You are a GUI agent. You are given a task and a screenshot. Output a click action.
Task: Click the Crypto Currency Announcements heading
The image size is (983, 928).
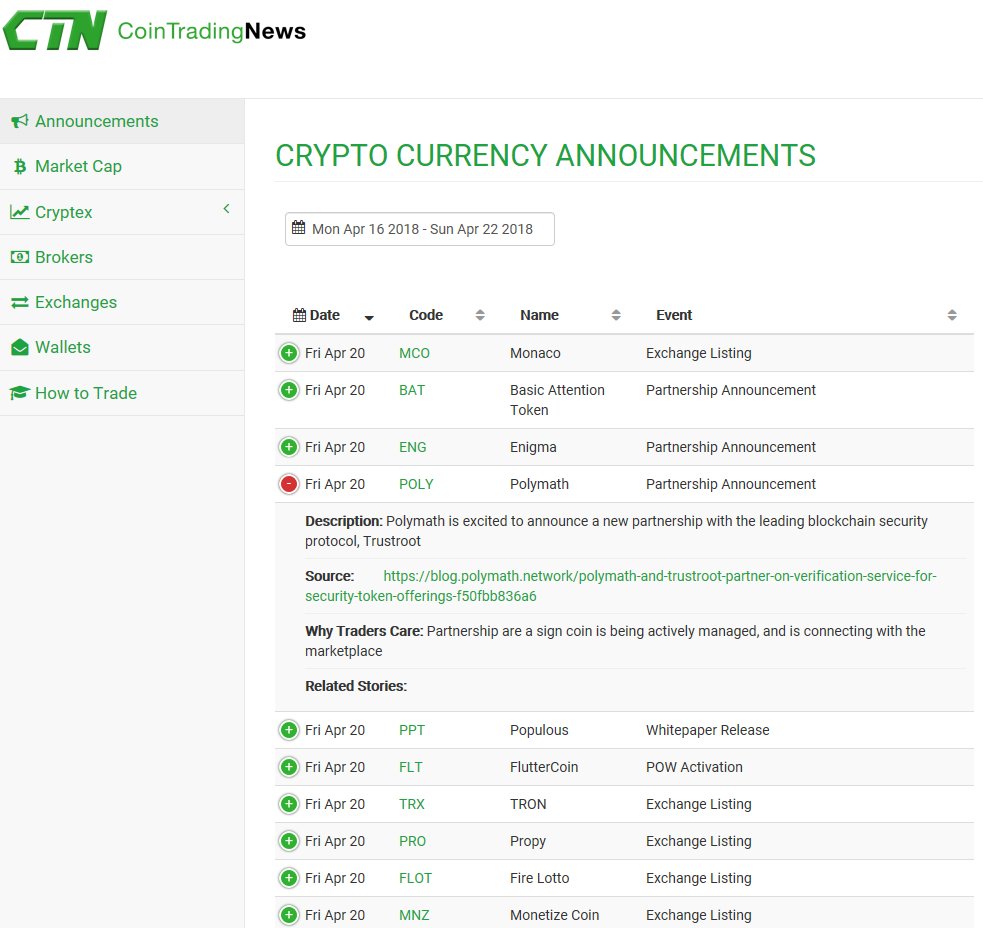tap(545, 156)
